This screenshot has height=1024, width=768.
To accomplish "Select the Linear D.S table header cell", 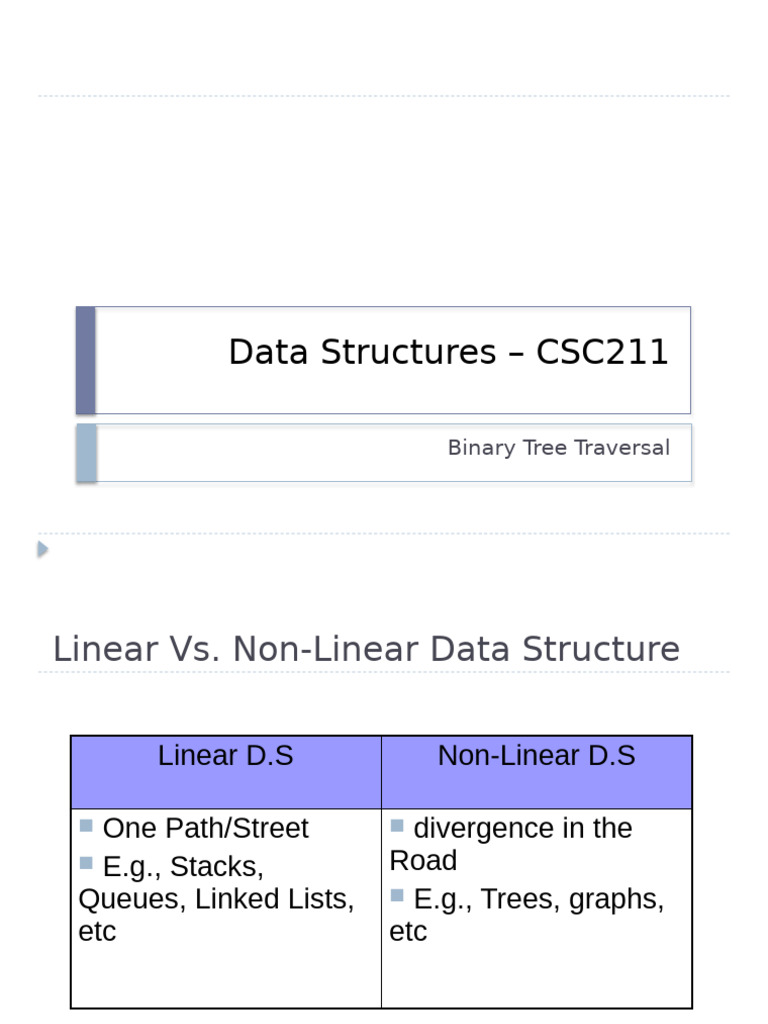I will pyautogui.click(x=226, y=757).
